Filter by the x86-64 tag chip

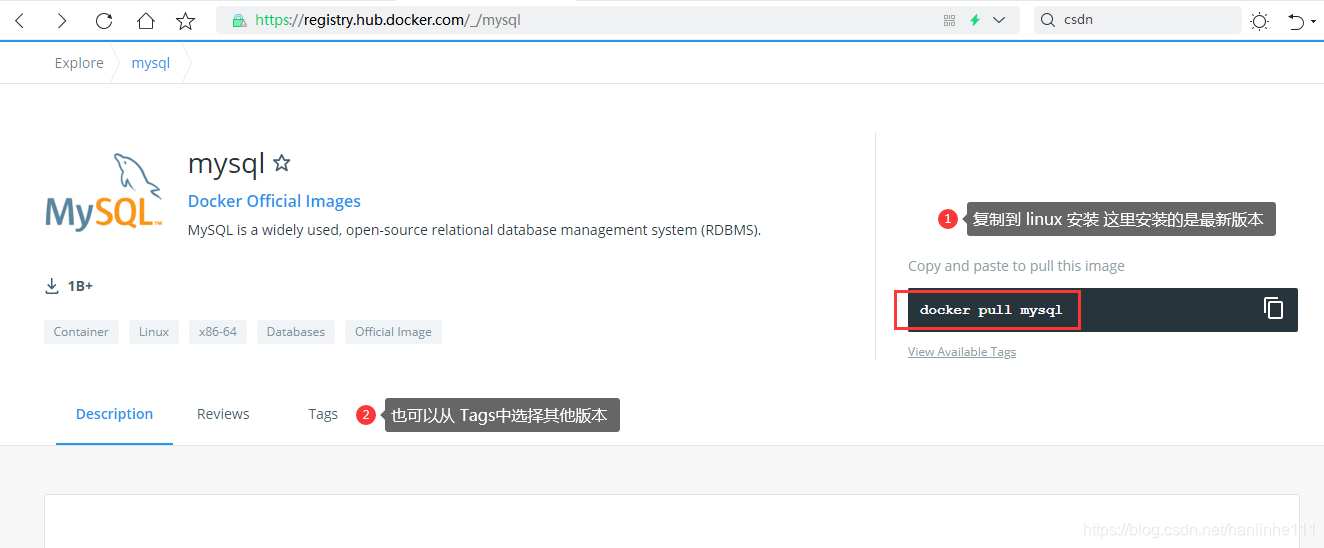click(218, 332)
